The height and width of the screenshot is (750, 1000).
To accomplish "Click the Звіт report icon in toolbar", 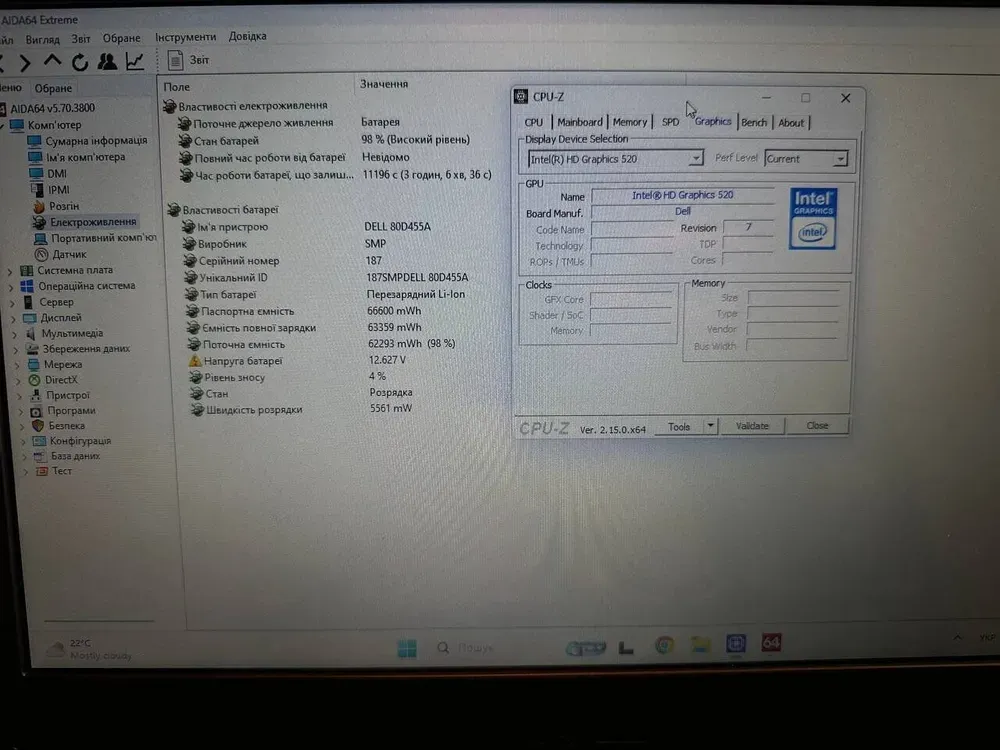I will (176, 61).
